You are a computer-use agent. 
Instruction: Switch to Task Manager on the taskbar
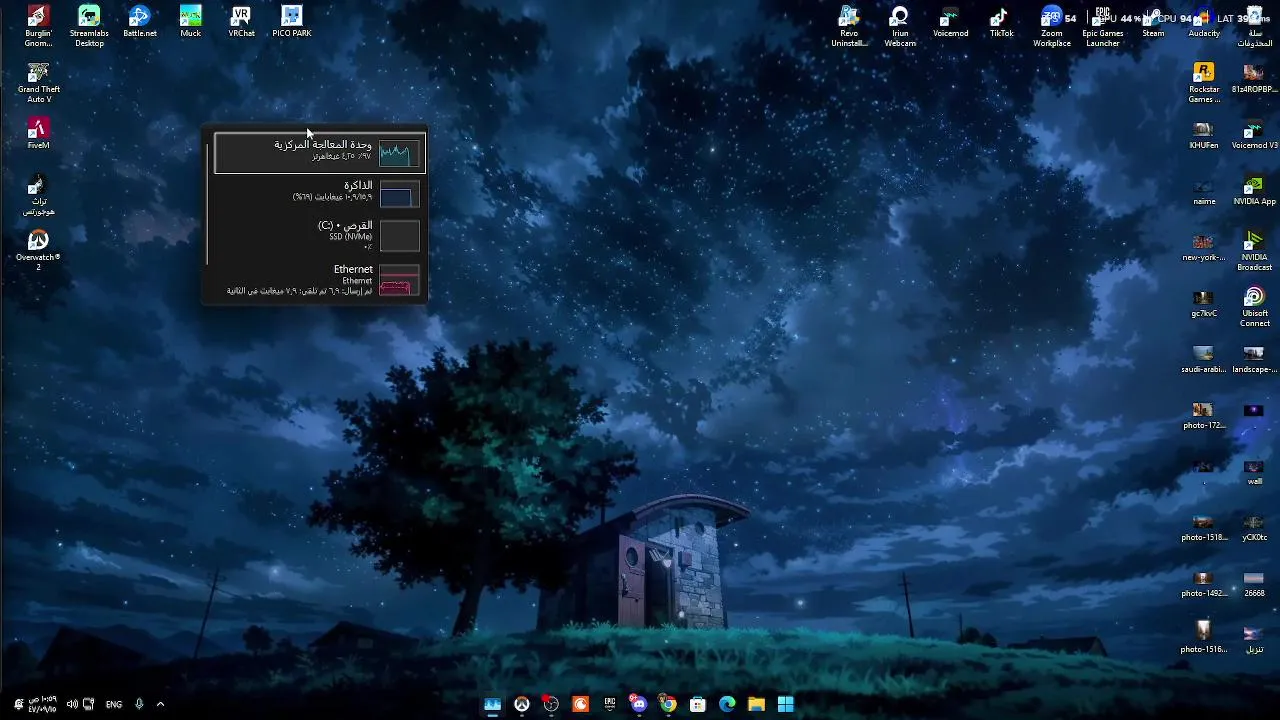pyautogui.click(x=492, y=705)
